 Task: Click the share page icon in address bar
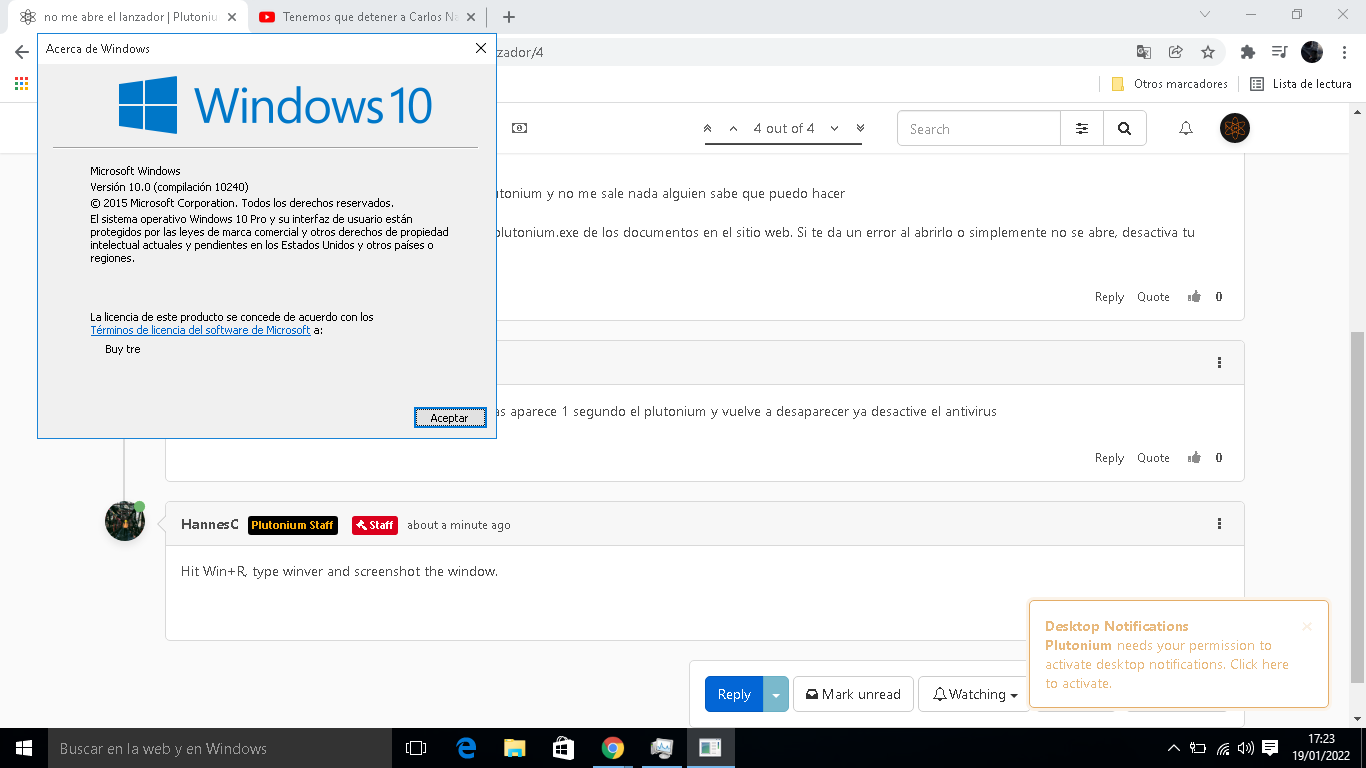coord(1176,52)
